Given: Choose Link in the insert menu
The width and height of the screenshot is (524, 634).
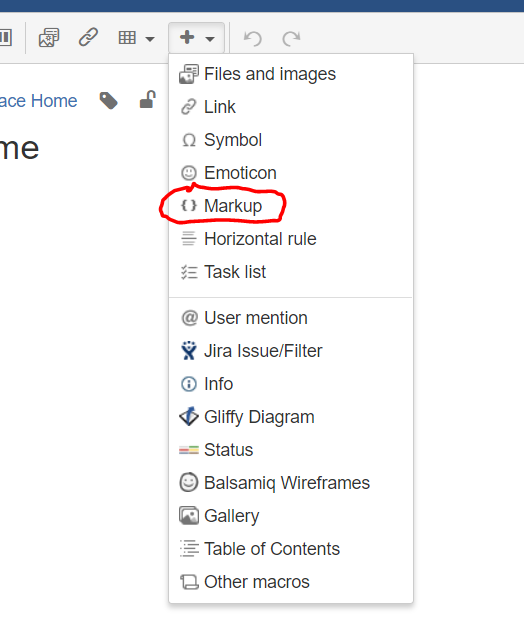Looking at the screenshot, I should pos(291,107).
